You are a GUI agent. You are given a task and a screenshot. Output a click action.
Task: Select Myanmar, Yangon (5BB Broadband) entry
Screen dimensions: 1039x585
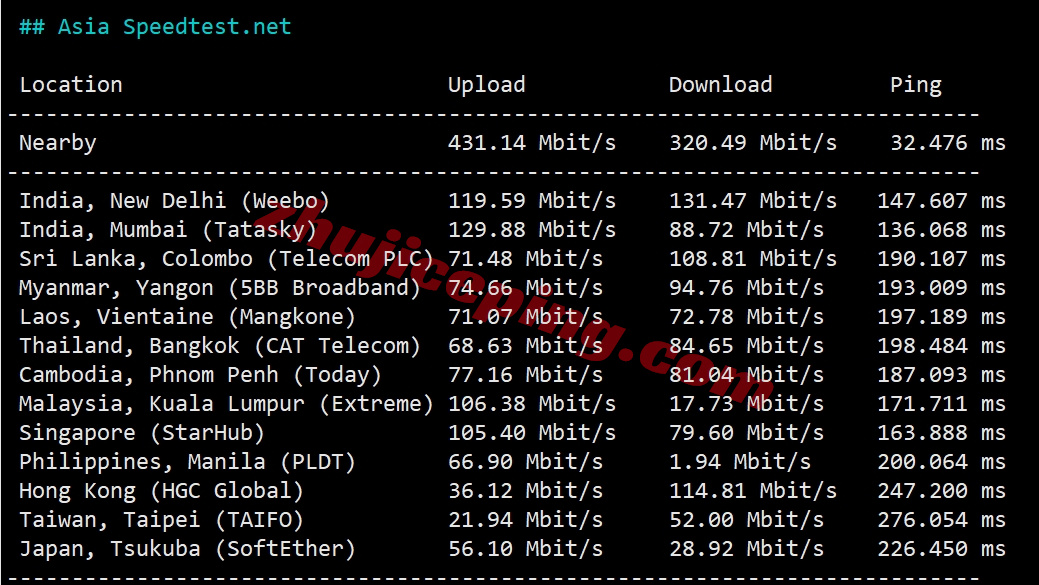pyautogui.click(x=220, y=288)
